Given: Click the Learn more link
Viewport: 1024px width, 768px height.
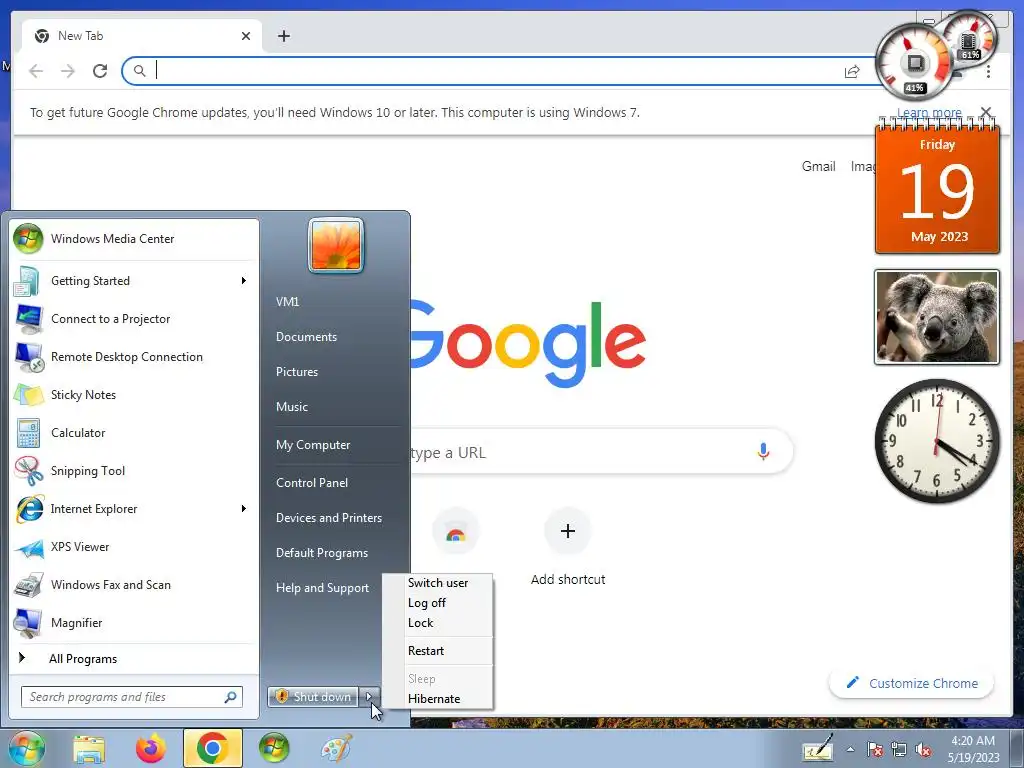Looking at the screenshot, I should click(929, 113).
